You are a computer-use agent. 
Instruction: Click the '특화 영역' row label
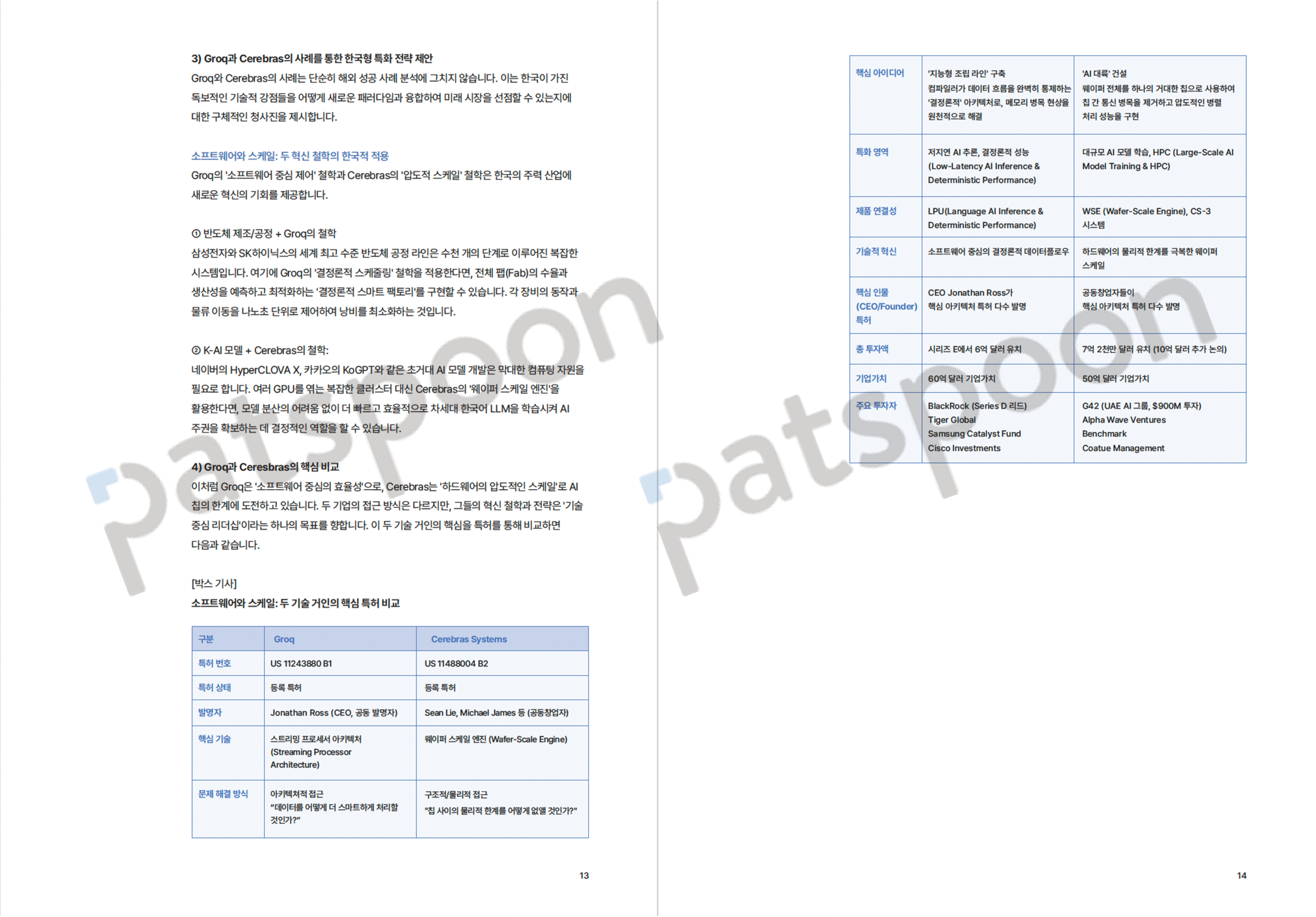(x=872, y=152)
